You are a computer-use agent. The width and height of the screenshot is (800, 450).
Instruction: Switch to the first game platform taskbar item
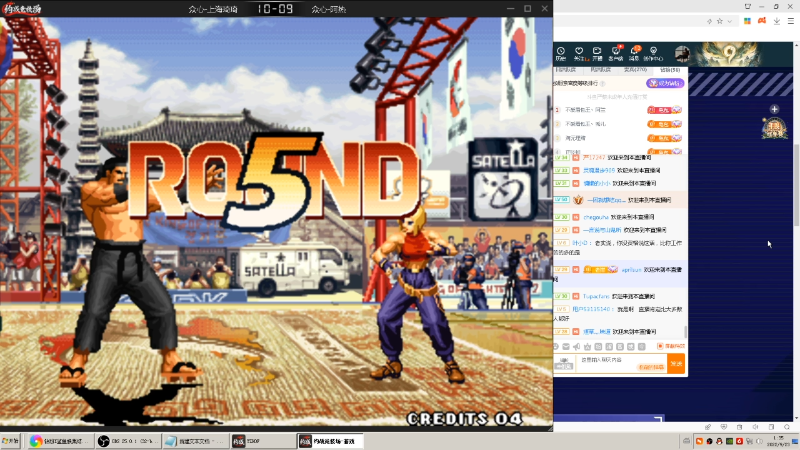(263, 441)
